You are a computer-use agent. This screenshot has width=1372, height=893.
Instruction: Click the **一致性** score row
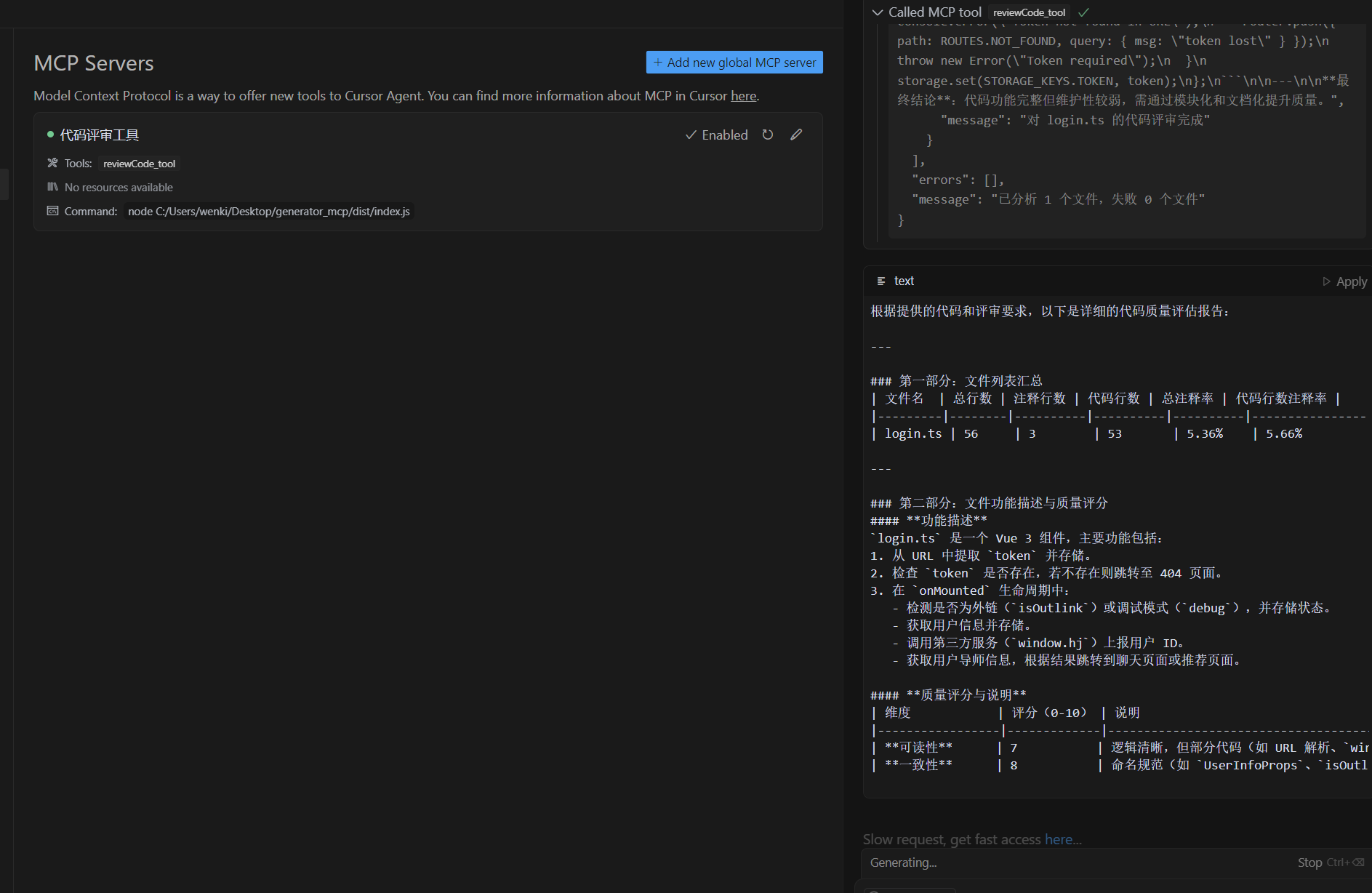[1119, 765]
